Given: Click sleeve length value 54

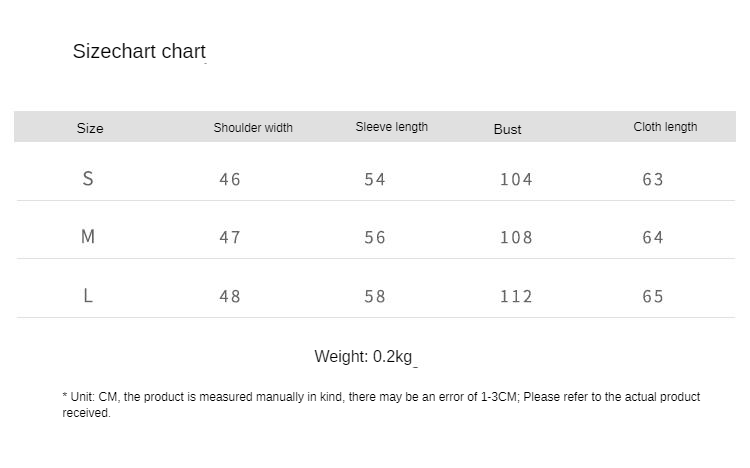Looking at the screenshot, I should [375, 180].
